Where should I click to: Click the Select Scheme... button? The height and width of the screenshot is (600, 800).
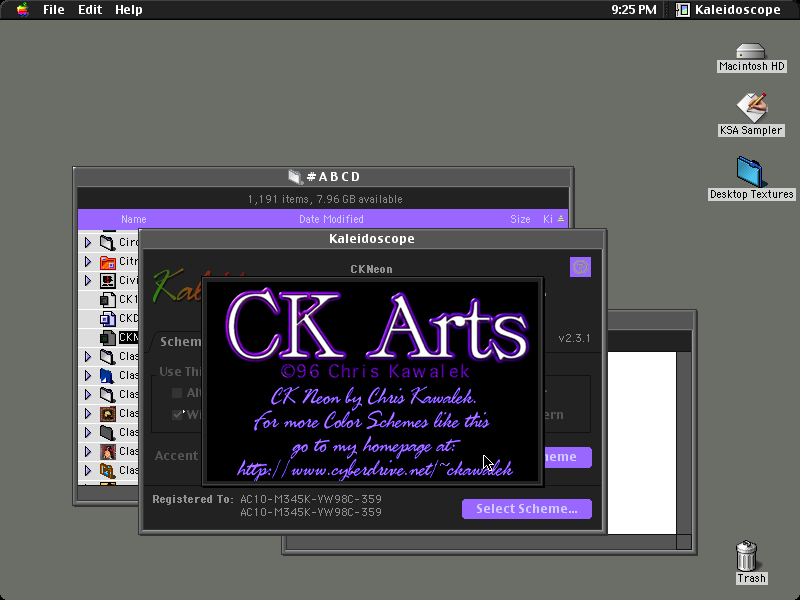(x=527, y=509)
